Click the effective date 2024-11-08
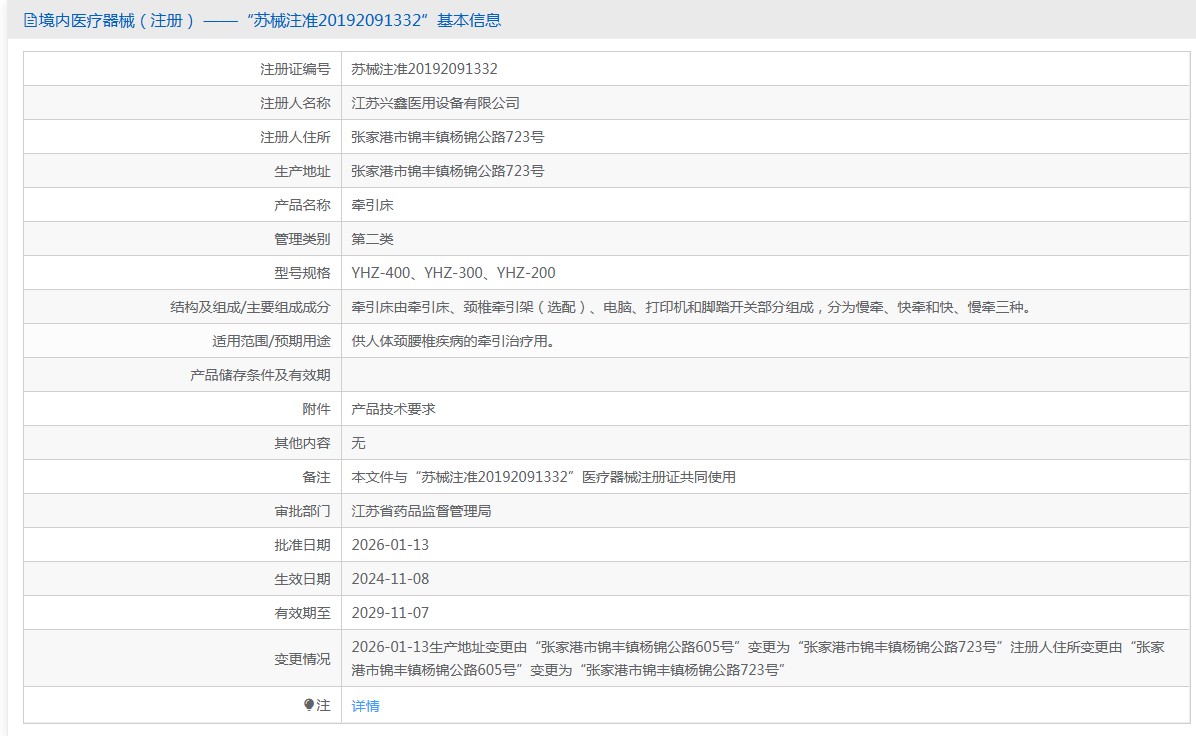The height and width of the screenshot is (736, 1196). click(390, 579)
